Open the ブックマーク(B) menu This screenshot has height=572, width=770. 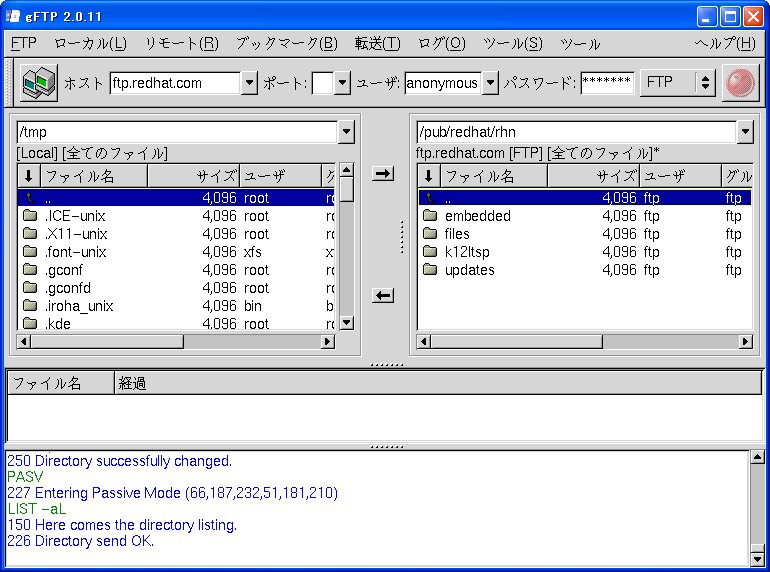[287, 43]
